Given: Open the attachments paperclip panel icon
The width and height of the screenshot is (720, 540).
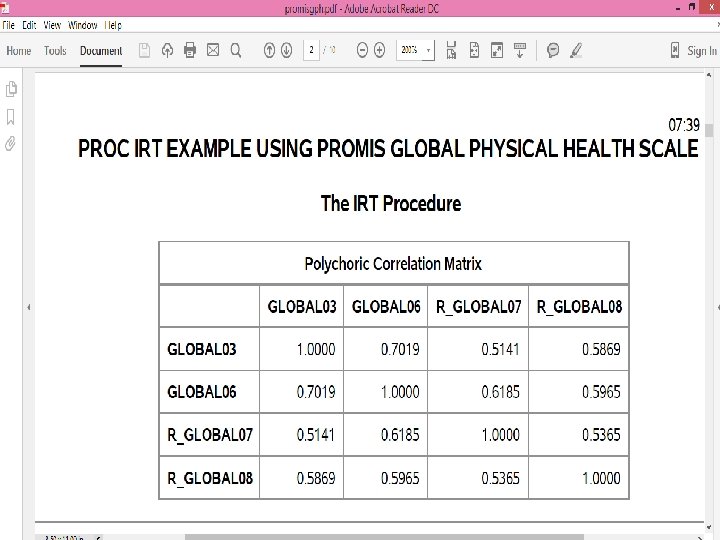Looking at the screenshot, I should click(10, 144).
